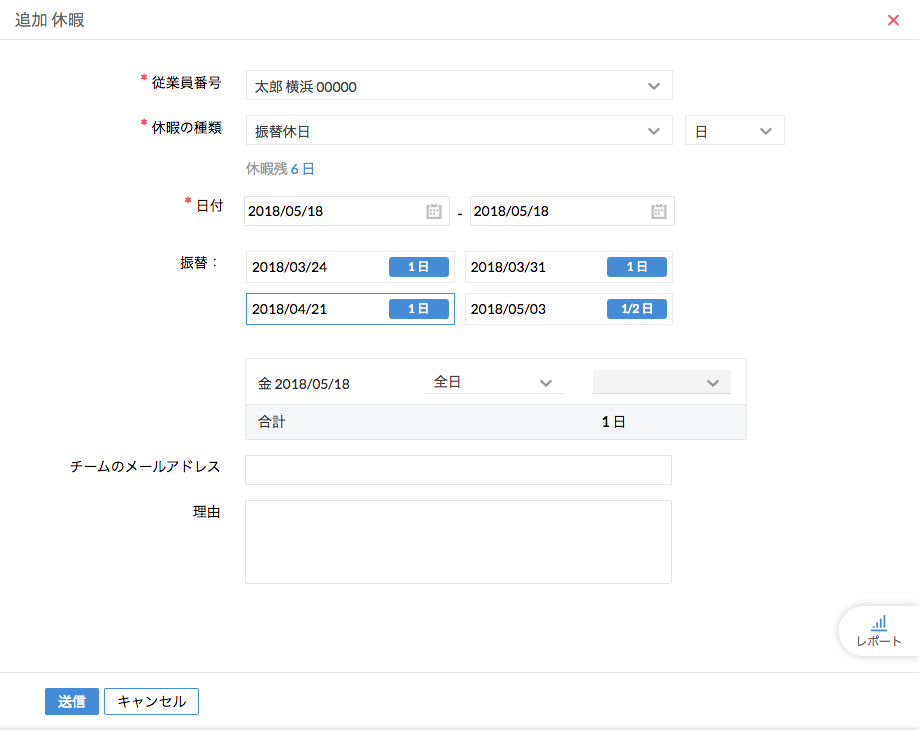Open the end date calendar picker icon
The image size is (919, 730).
pyautogui.click(x=658, y=211)
